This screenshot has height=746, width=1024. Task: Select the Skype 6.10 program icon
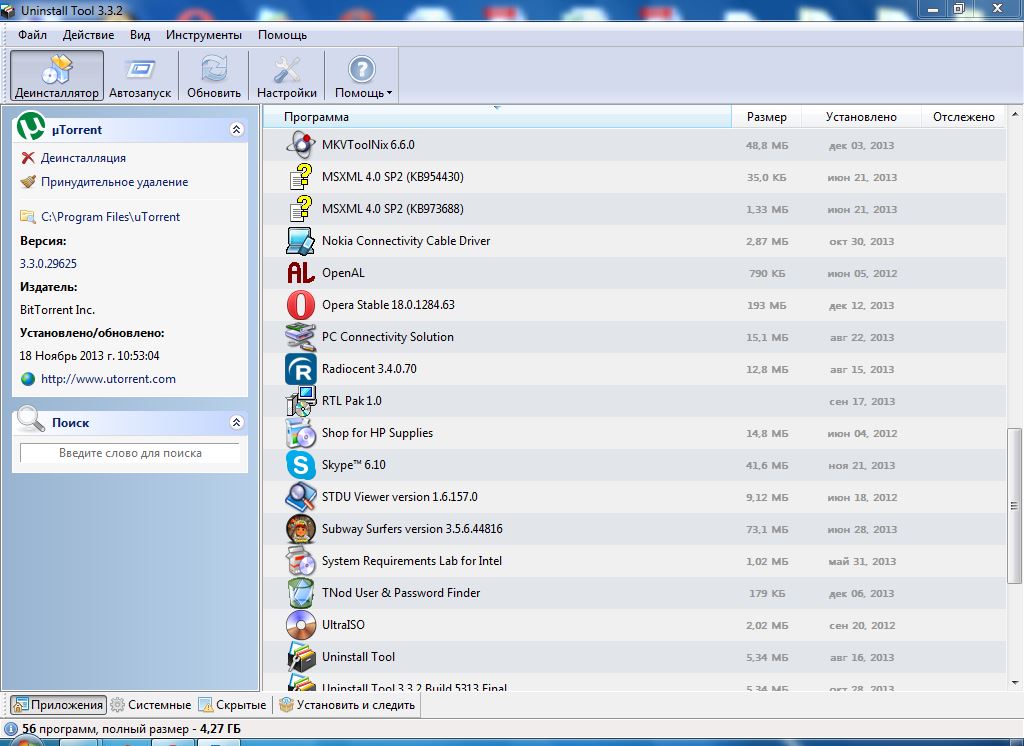coord(301,465)
